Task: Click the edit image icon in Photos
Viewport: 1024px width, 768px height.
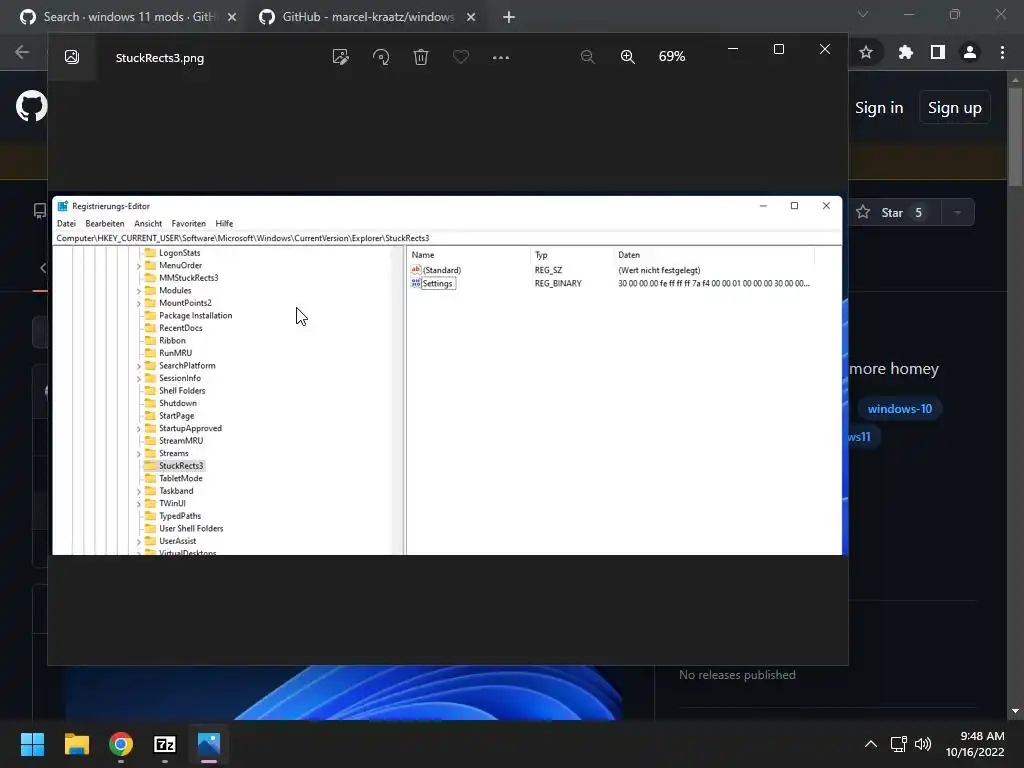Action: pos(340,57)
